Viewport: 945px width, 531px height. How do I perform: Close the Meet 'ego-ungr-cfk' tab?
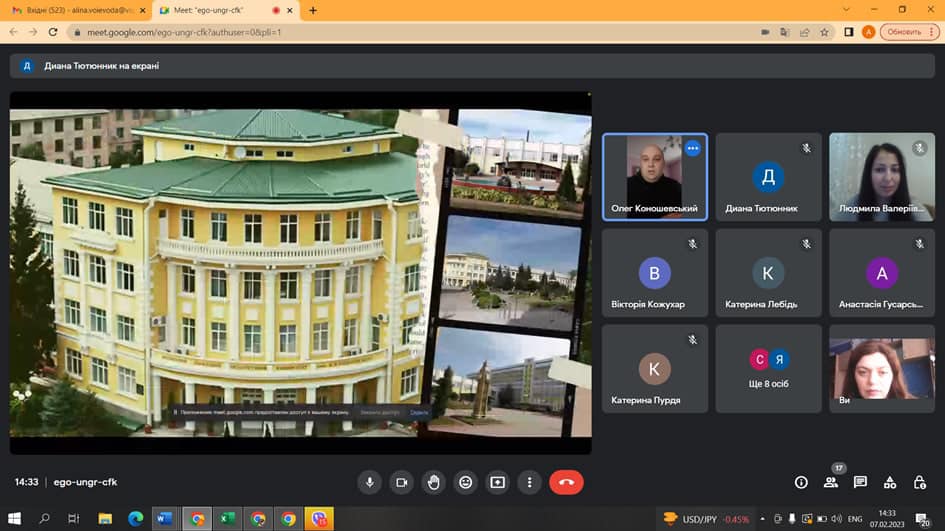tap(289, 10)
